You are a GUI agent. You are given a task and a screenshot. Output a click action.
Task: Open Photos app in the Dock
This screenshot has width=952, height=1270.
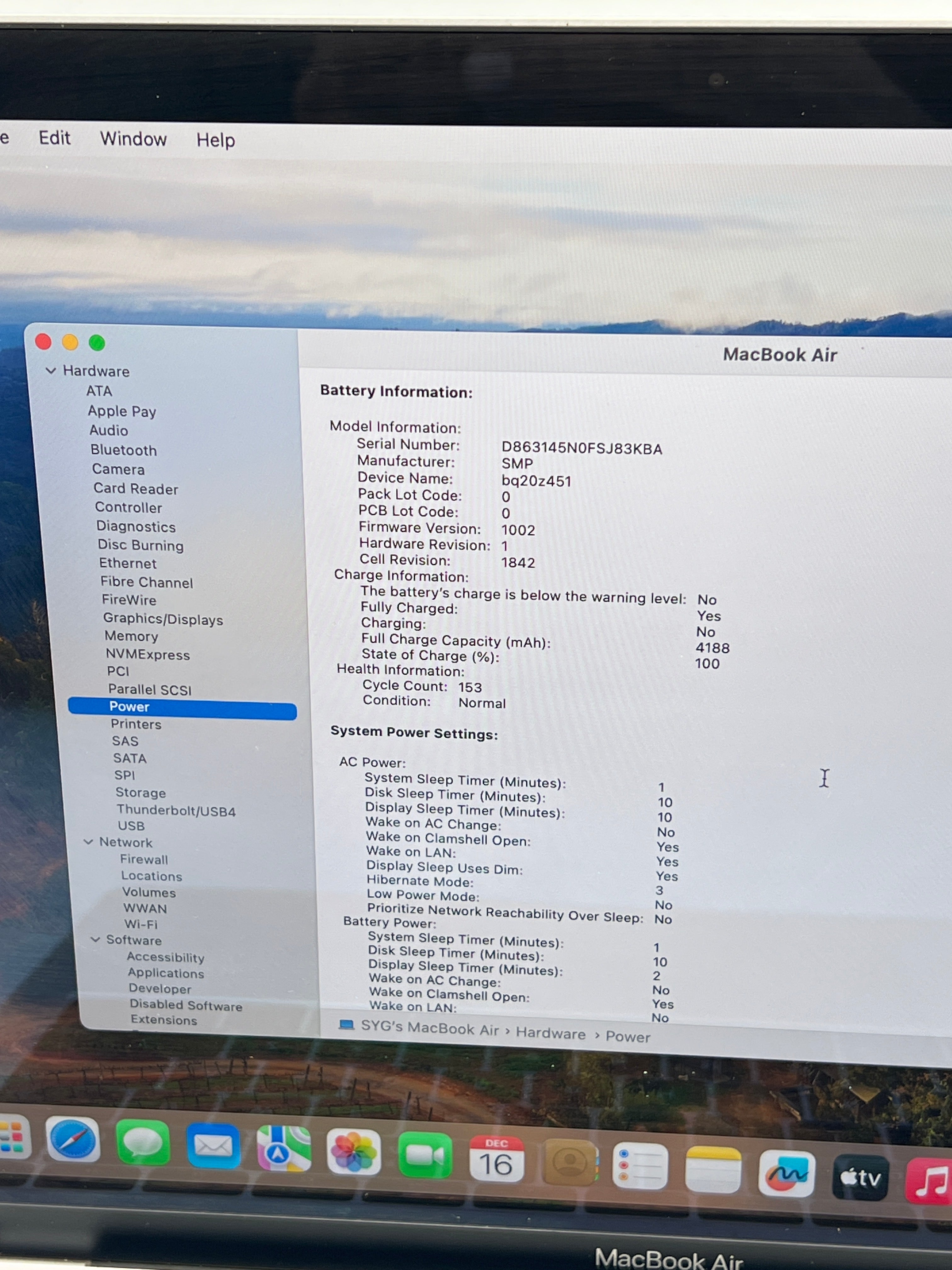click(354, 1152)
